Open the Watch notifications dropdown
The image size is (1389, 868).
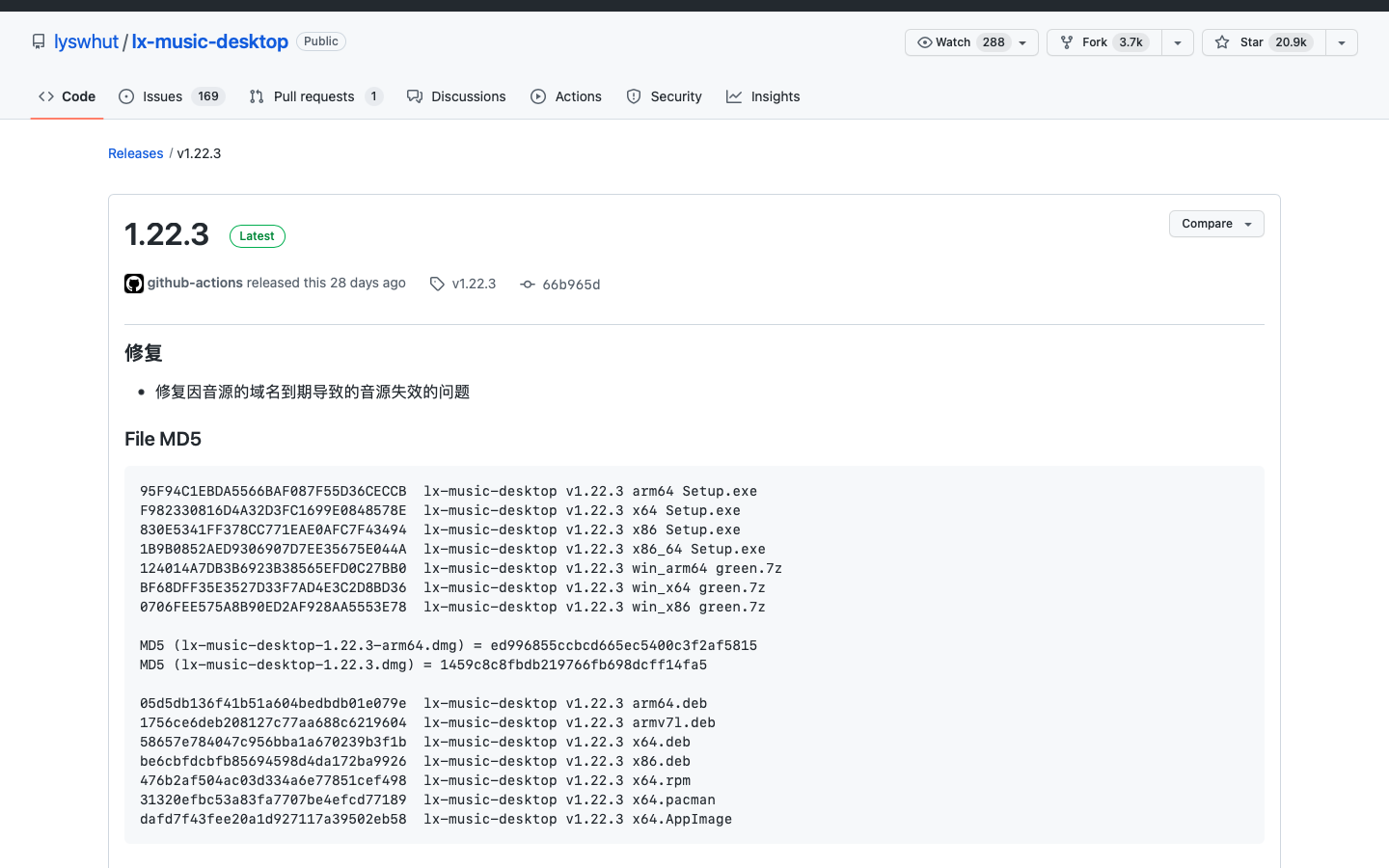pos(971,42)
